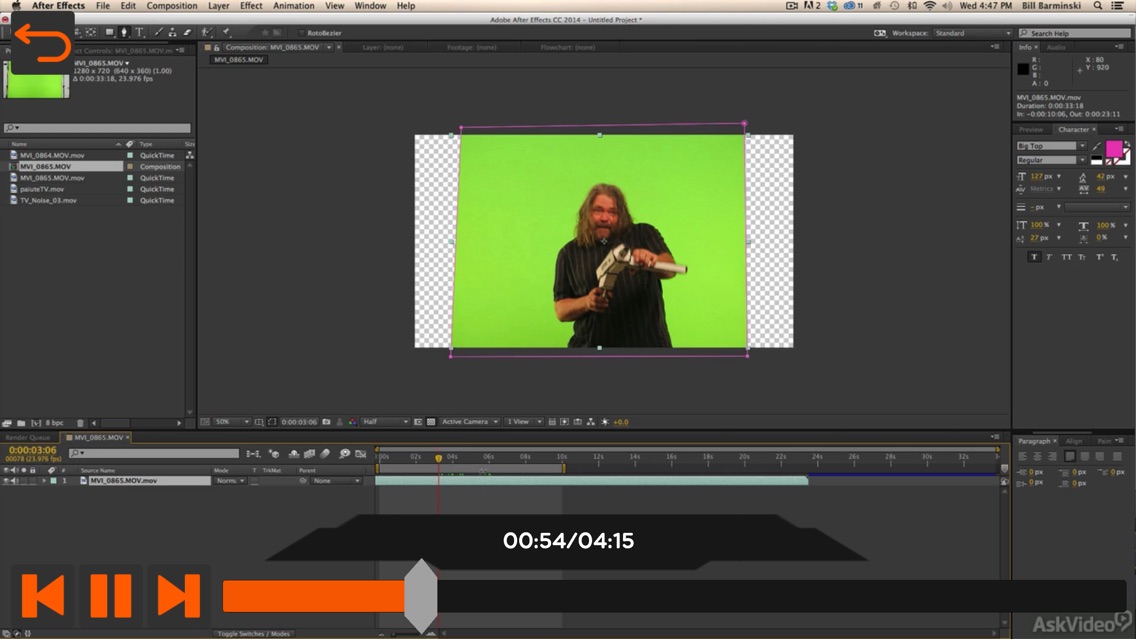Switch to the Render Queue tab
1136x639 pixels.
[x=28, y=438]
